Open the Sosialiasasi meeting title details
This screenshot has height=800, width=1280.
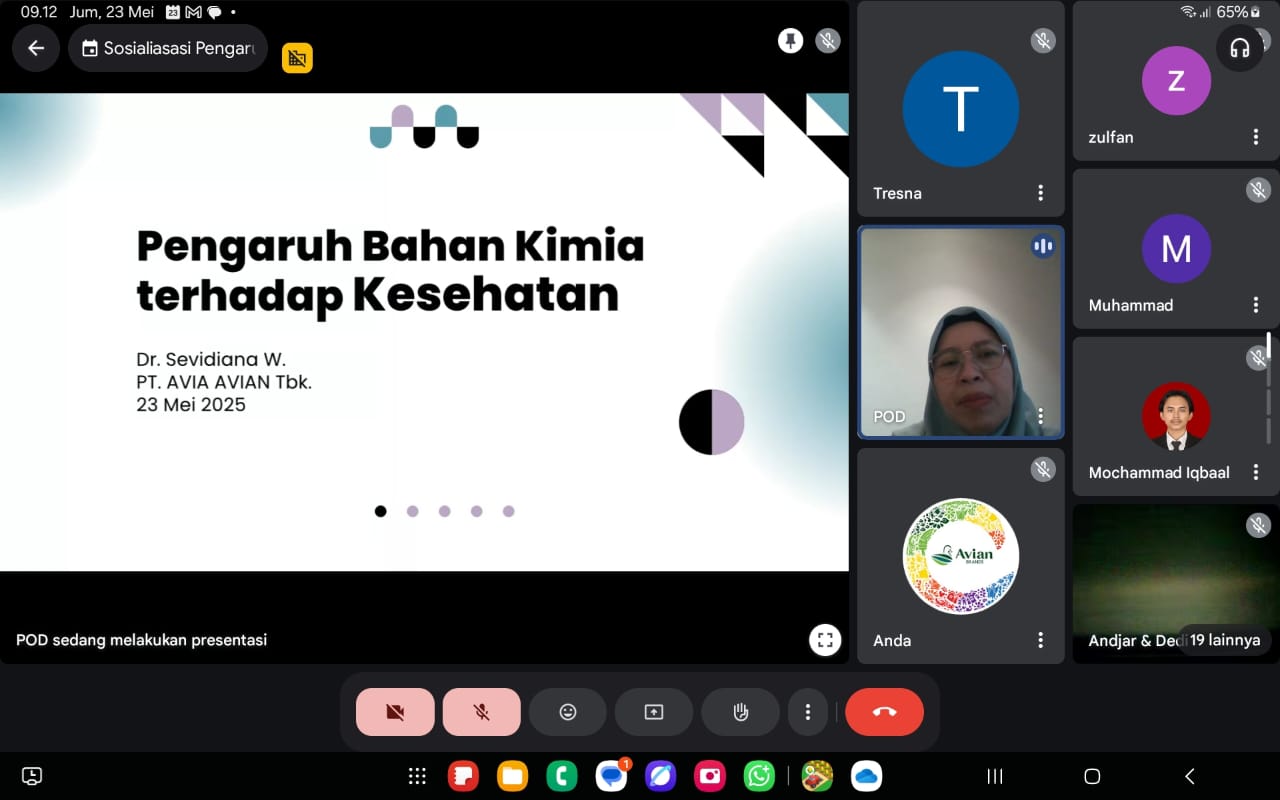[168, 48]
